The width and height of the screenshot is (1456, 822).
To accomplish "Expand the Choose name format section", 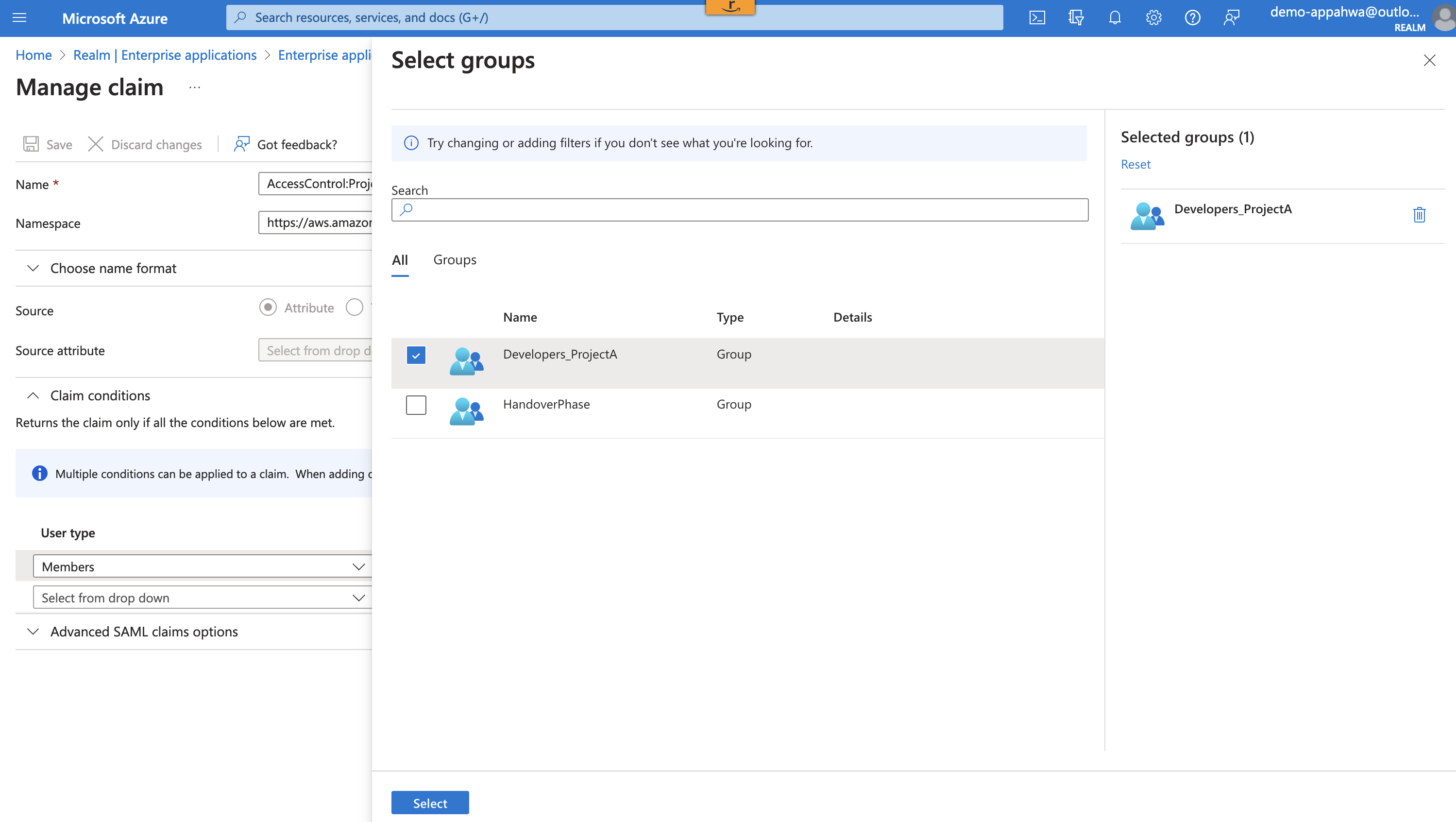I will (113, 268).
